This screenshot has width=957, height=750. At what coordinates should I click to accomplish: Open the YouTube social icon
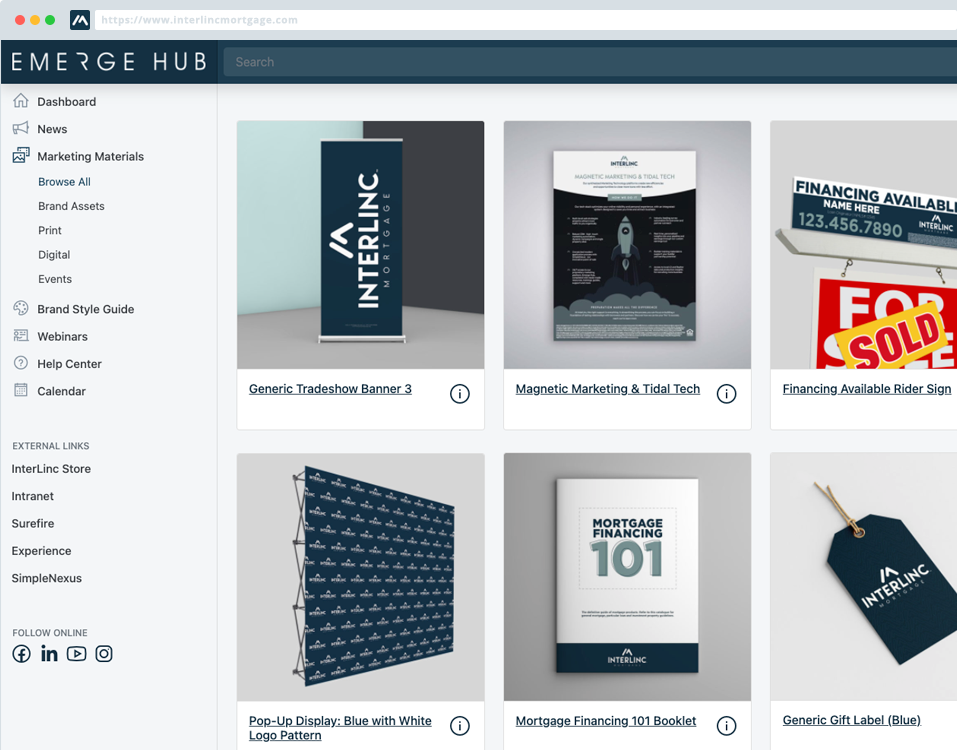tap(76, 654)
